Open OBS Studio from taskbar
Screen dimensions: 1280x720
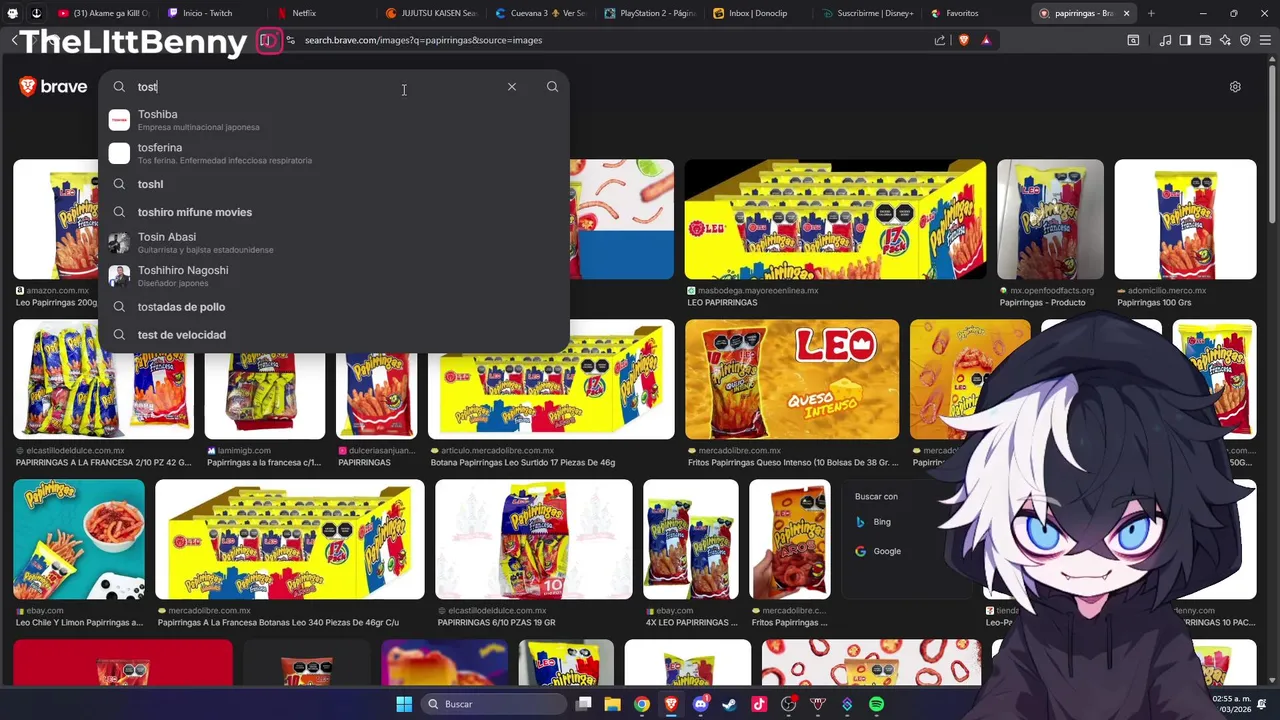click(x=788, y=704)
